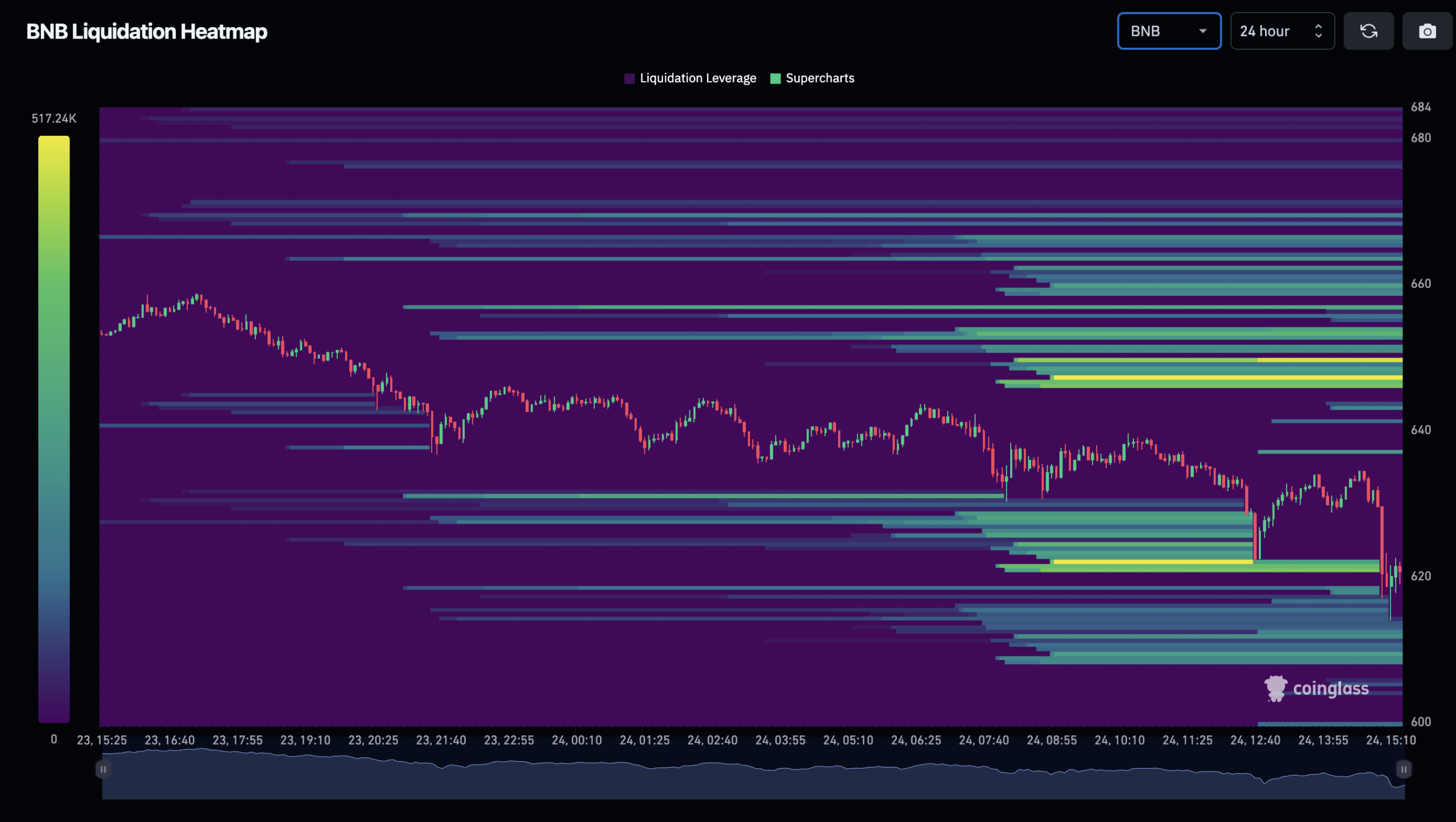Click the 0 minimum scale label
This screenshot has width=1456, height=822.
coord(54,740)
